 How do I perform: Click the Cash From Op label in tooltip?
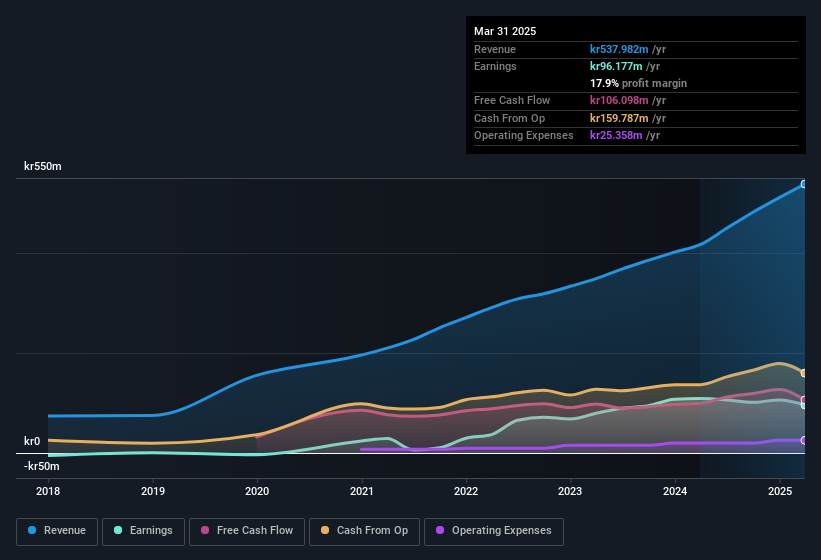coord(509,118)
